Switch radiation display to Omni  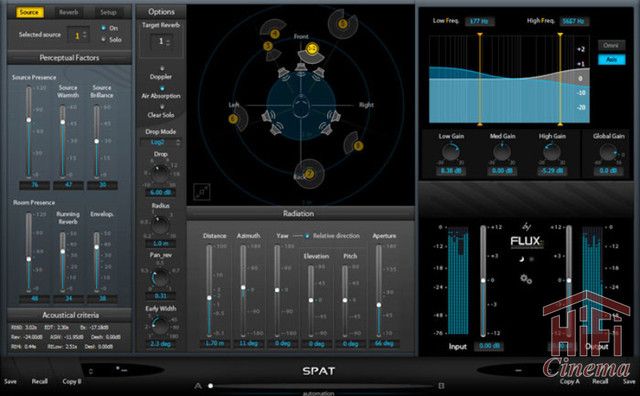pyautogui.click(x=611, y=45)
